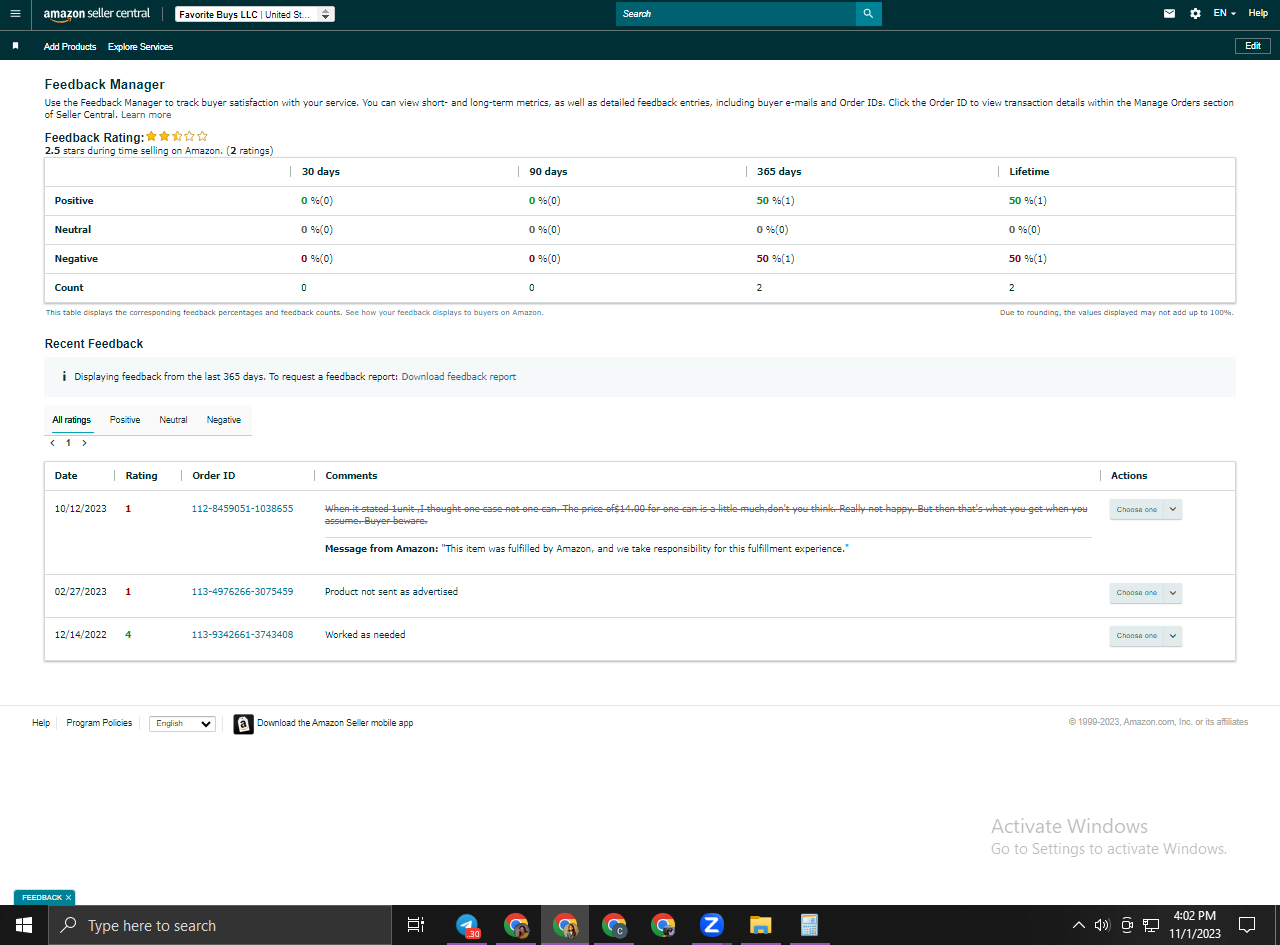This screenshot has width=1280, height=945.
Task: Click Help in the top header
Action: coord(1258,13)
